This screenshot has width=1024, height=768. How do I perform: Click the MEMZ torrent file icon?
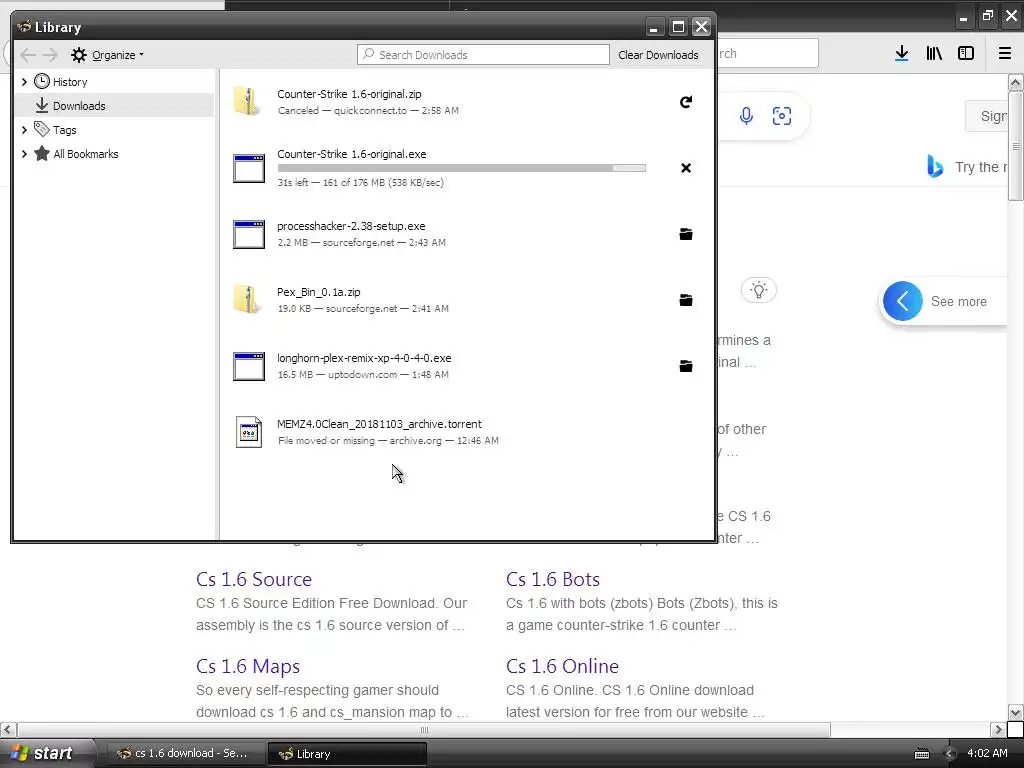tap(249, 432)
